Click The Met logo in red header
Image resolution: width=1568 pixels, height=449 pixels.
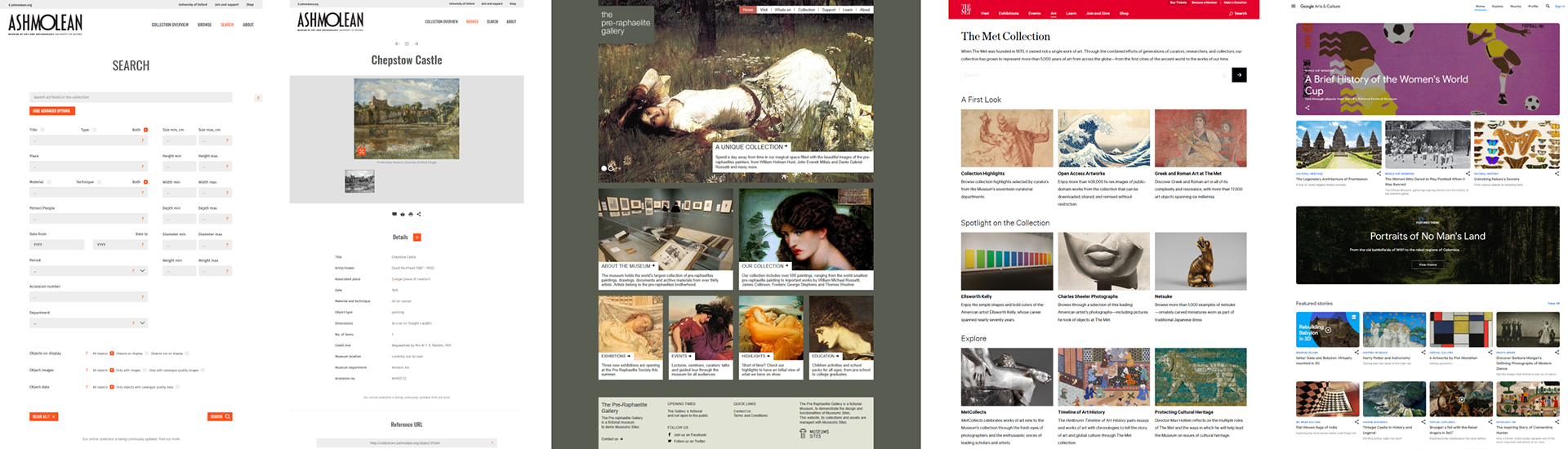[966, 10]
